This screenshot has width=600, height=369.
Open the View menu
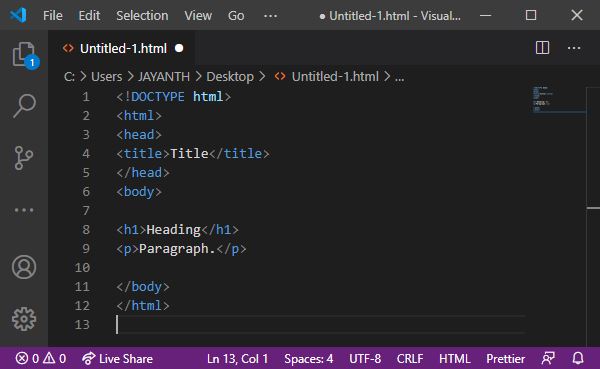(x=198, y=16)
